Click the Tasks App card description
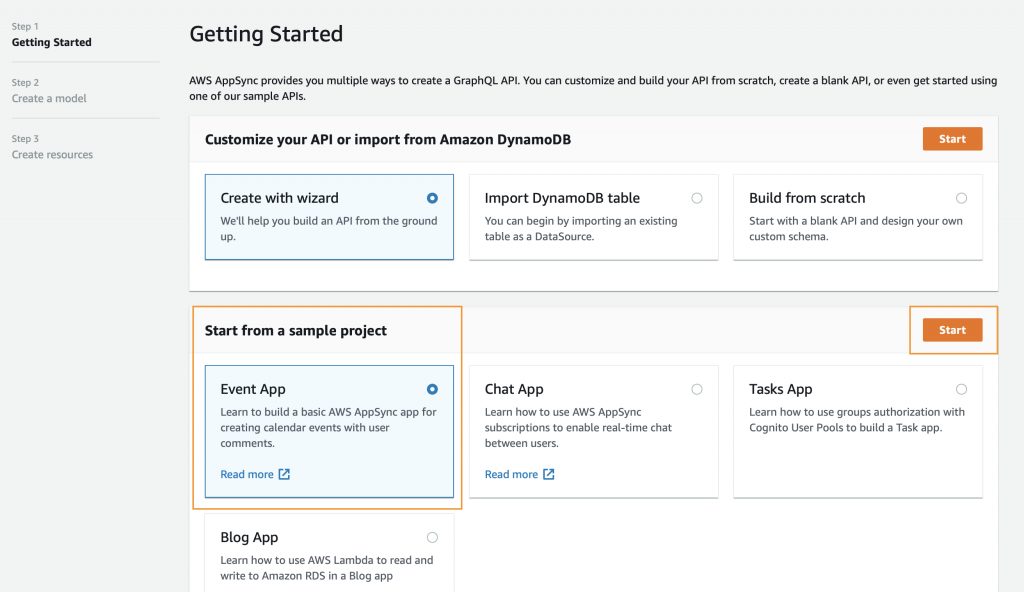Image resolution: width=1024 pixels, height=592 pixels. [856, 420]
